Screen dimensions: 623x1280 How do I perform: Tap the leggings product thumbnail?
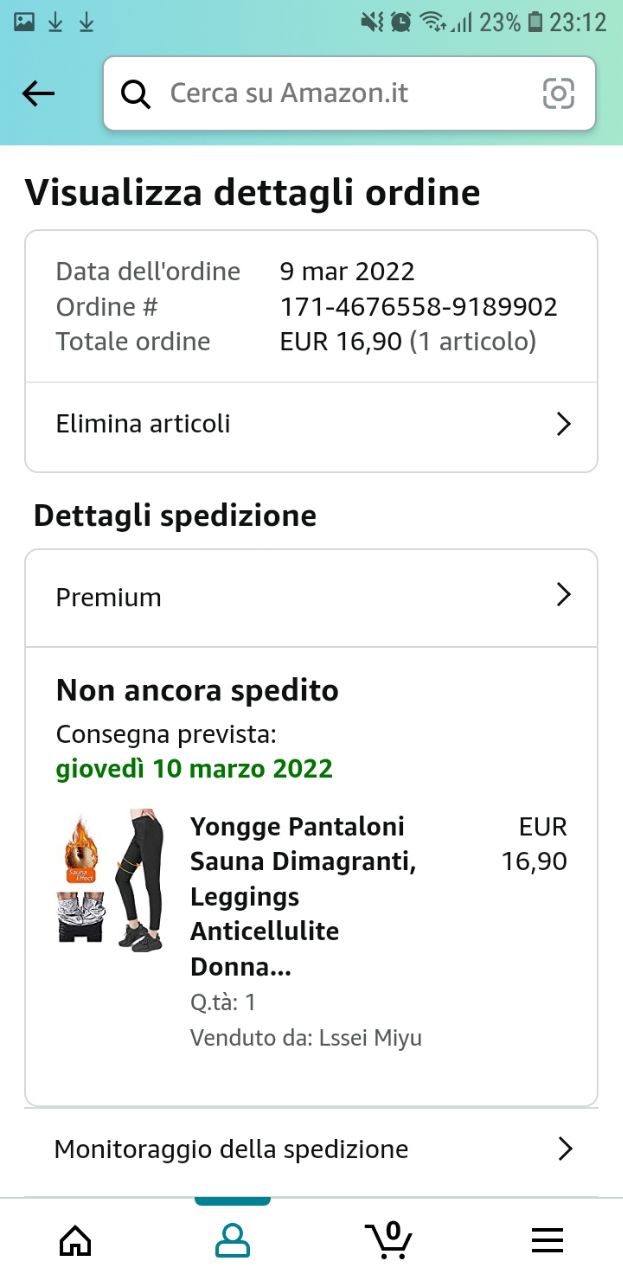pyautogui.click(x=109, y=880)
